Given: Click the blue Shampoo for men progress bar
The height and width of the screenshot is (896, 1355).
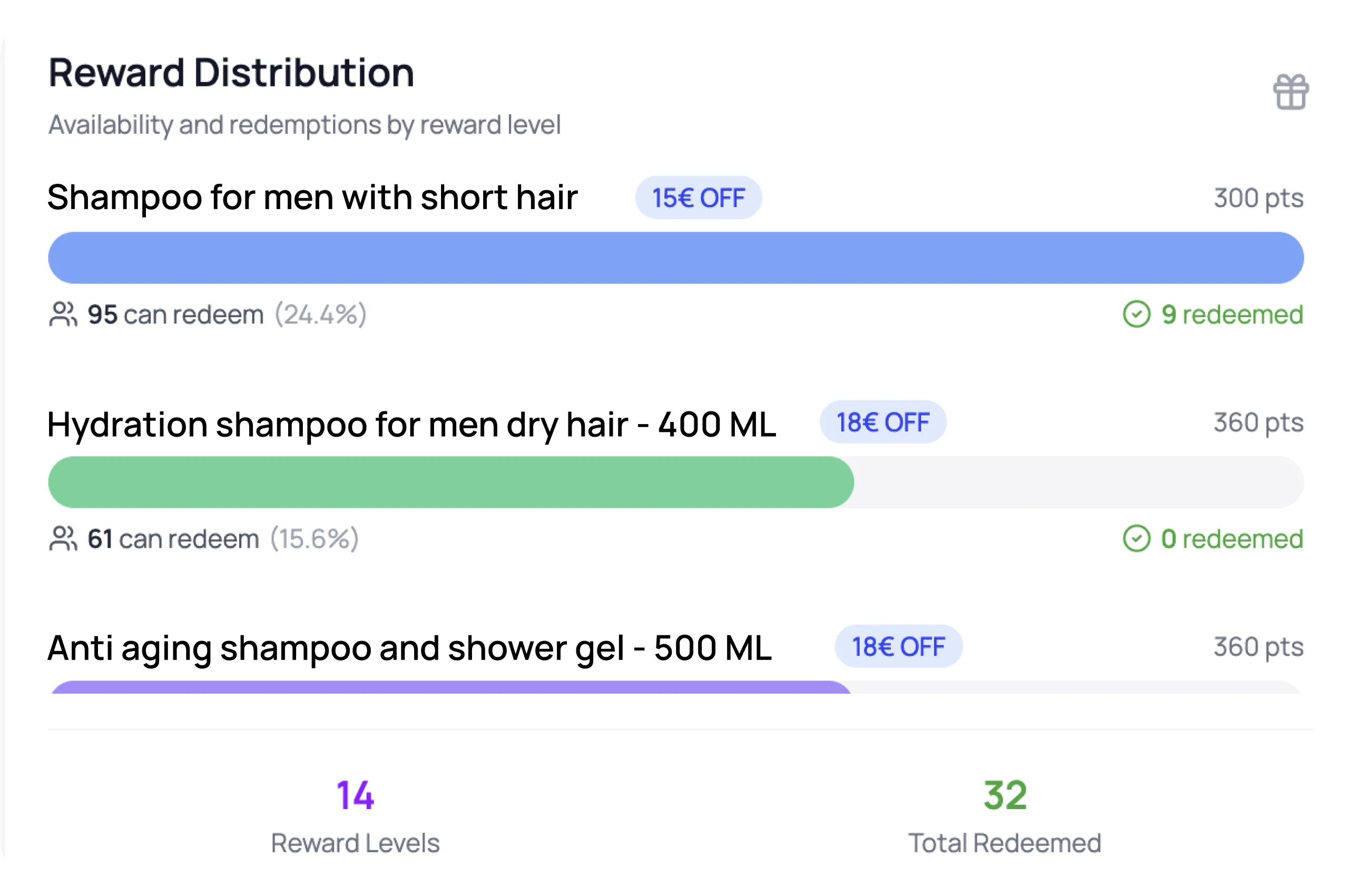Looking at the screenshot, I should click(x=676, y=258).
